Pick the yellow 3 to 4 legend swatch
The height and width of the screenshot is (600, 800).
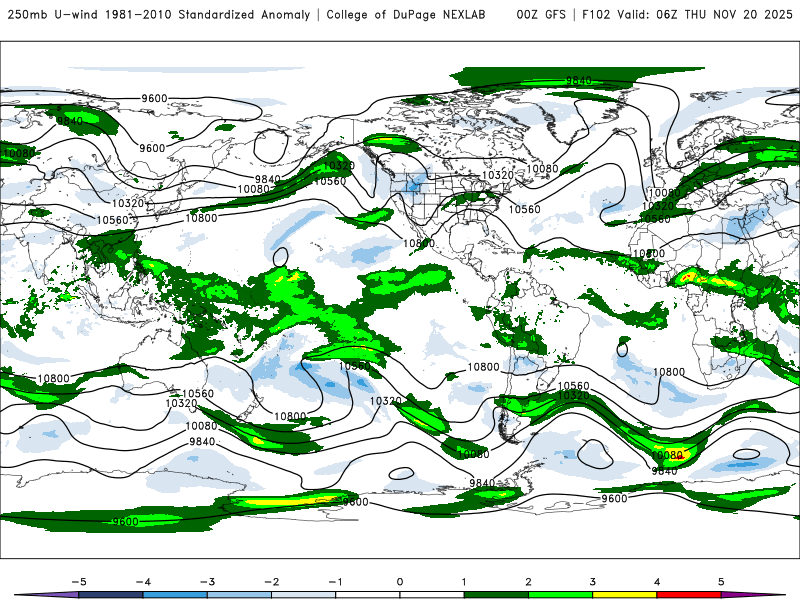tap(625, 595)
